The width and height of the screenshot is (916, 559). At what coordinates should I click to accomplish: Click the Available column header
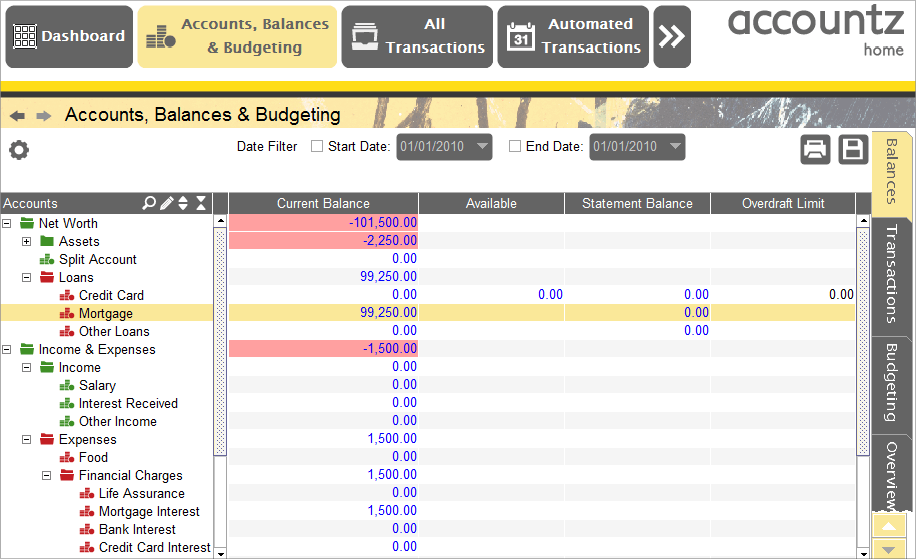[x=491, y=203]
